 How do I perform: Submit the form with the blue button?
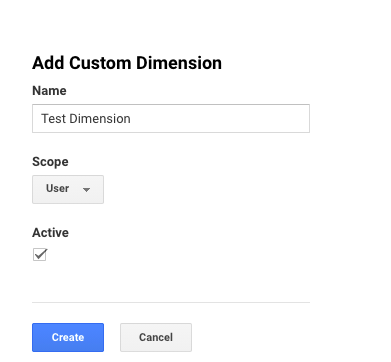68,337
